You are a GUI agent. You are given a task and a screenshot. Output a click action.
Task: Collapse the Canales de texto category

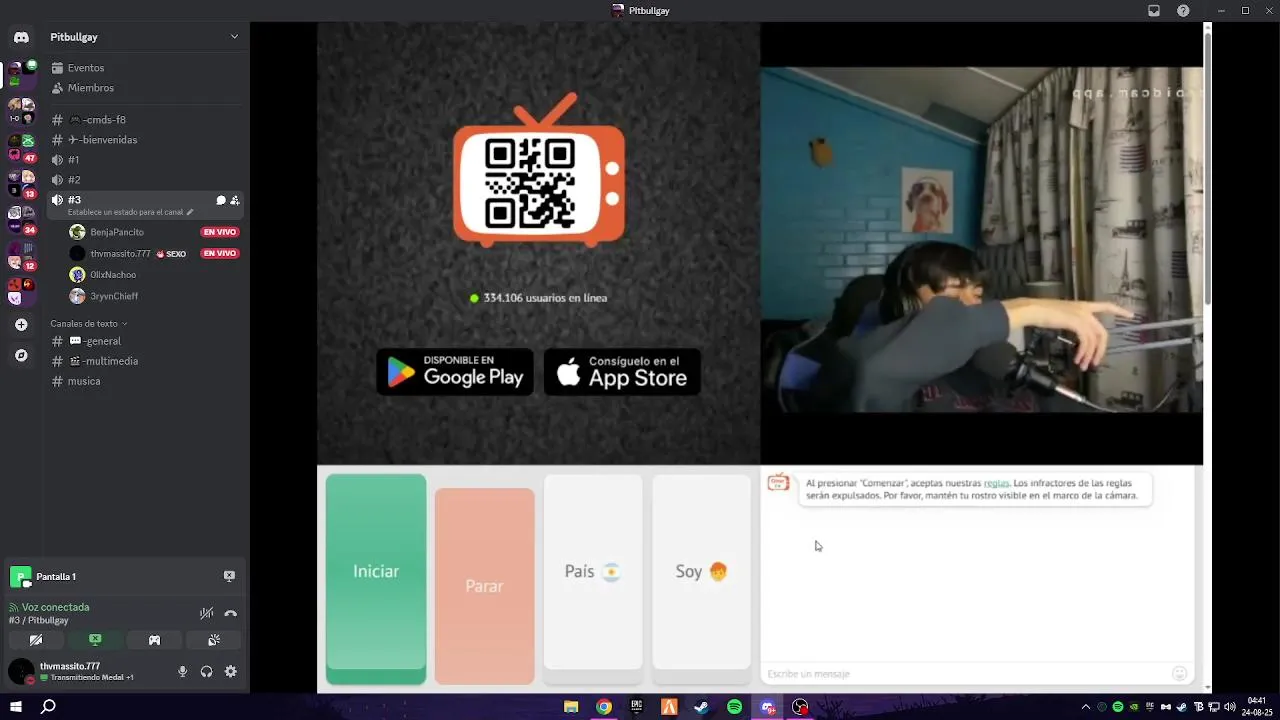click(88, 324)
